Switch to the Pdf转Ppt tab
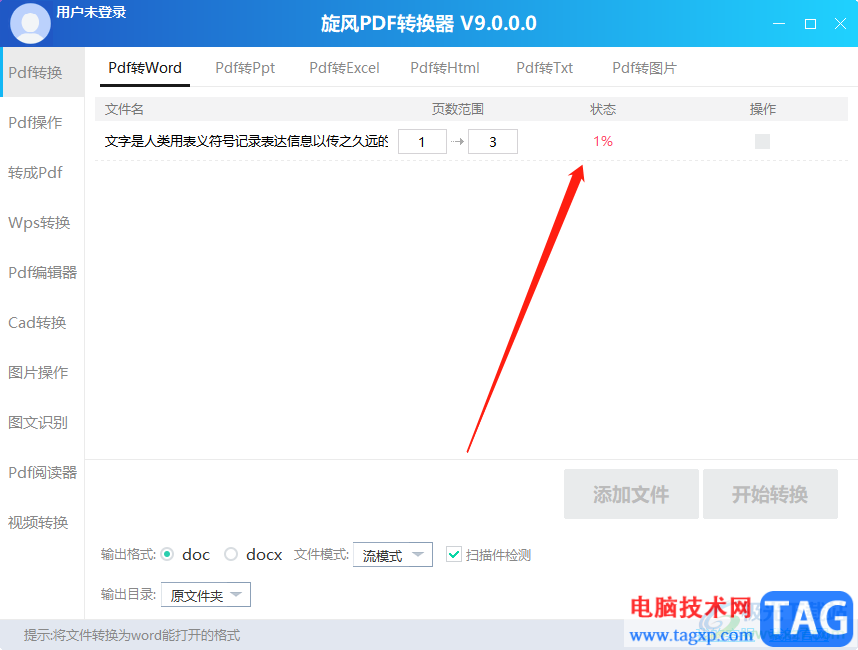 245,68
